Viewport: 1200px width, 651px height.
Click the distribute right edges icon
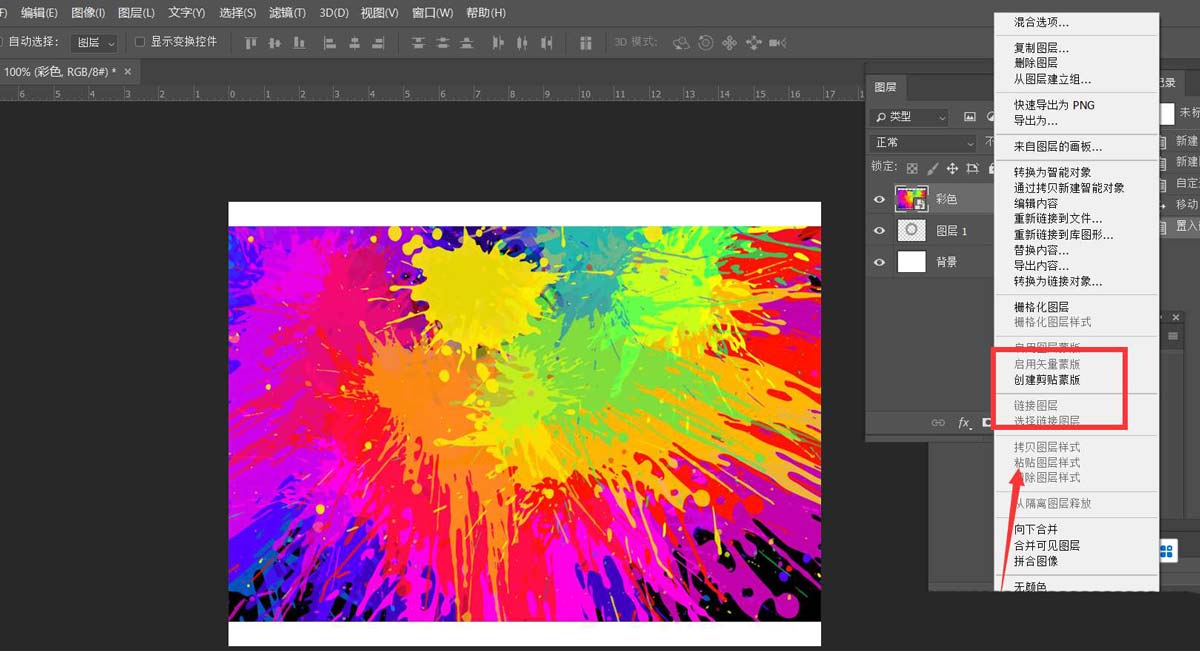546,42
